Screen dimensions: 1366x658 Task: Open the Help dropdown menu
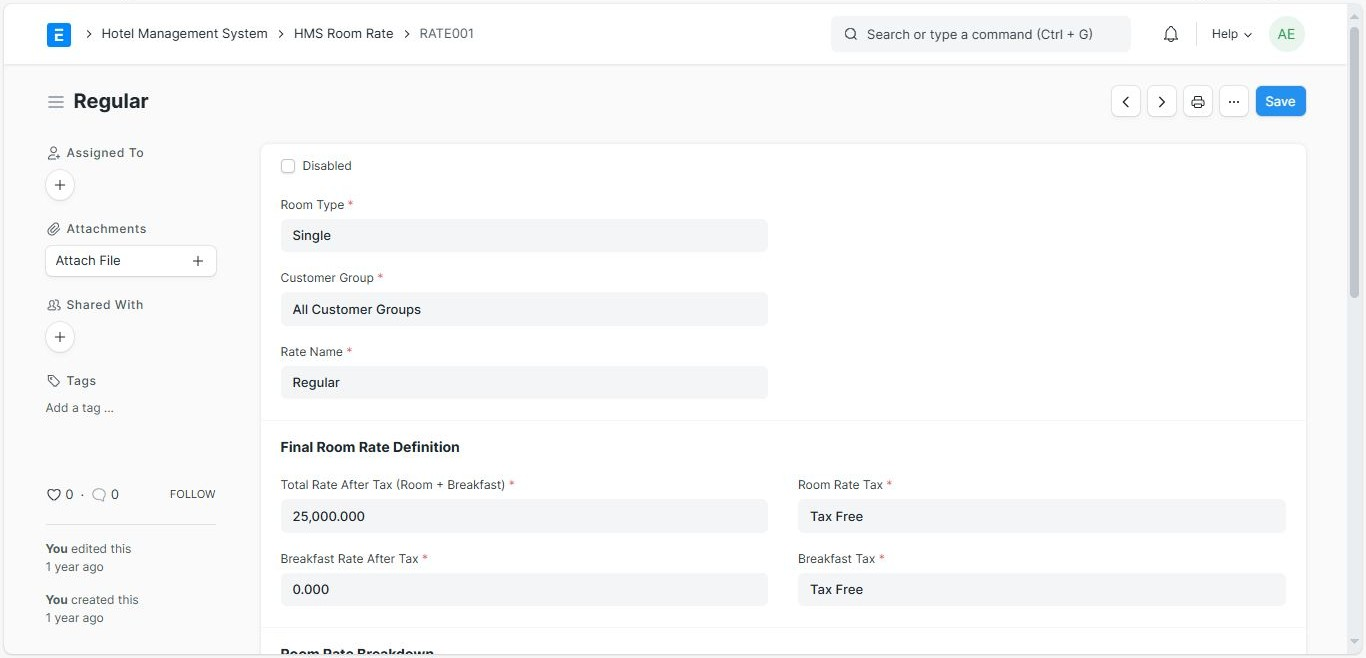[x=1231, y=34]
